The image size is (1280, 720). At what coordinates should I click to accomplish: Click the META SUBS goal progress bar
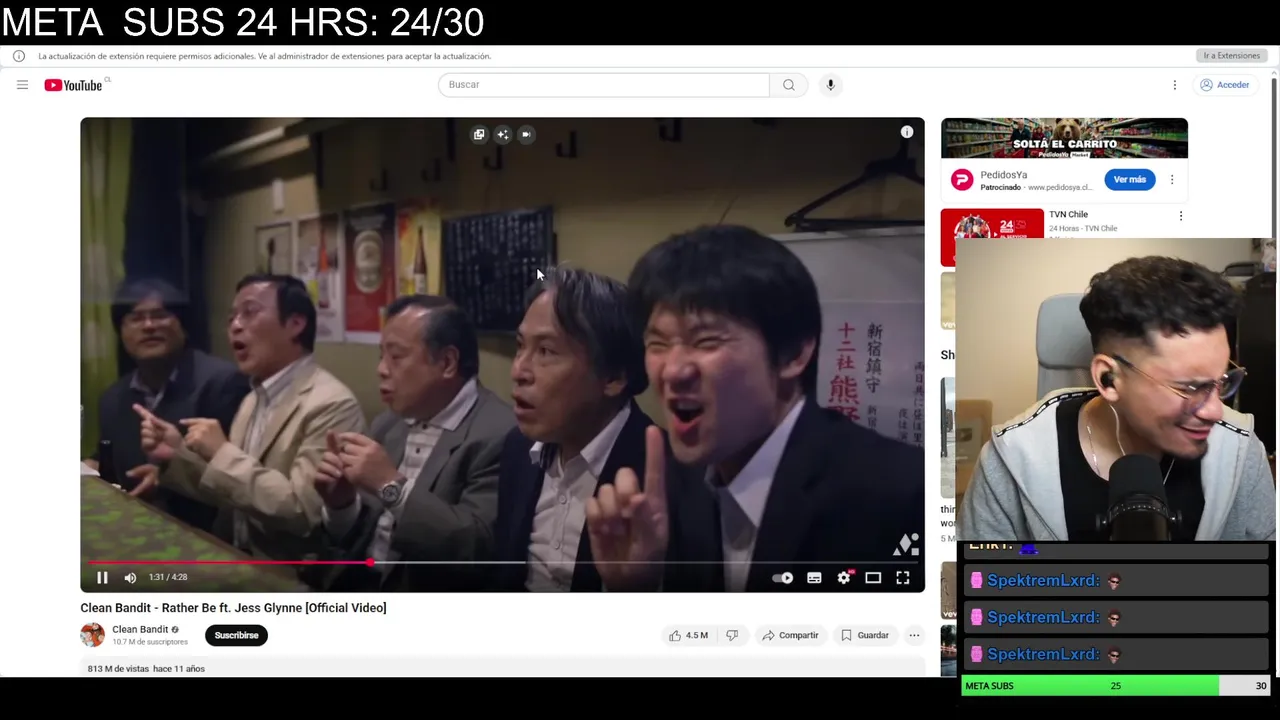[x=1116, y=686]
